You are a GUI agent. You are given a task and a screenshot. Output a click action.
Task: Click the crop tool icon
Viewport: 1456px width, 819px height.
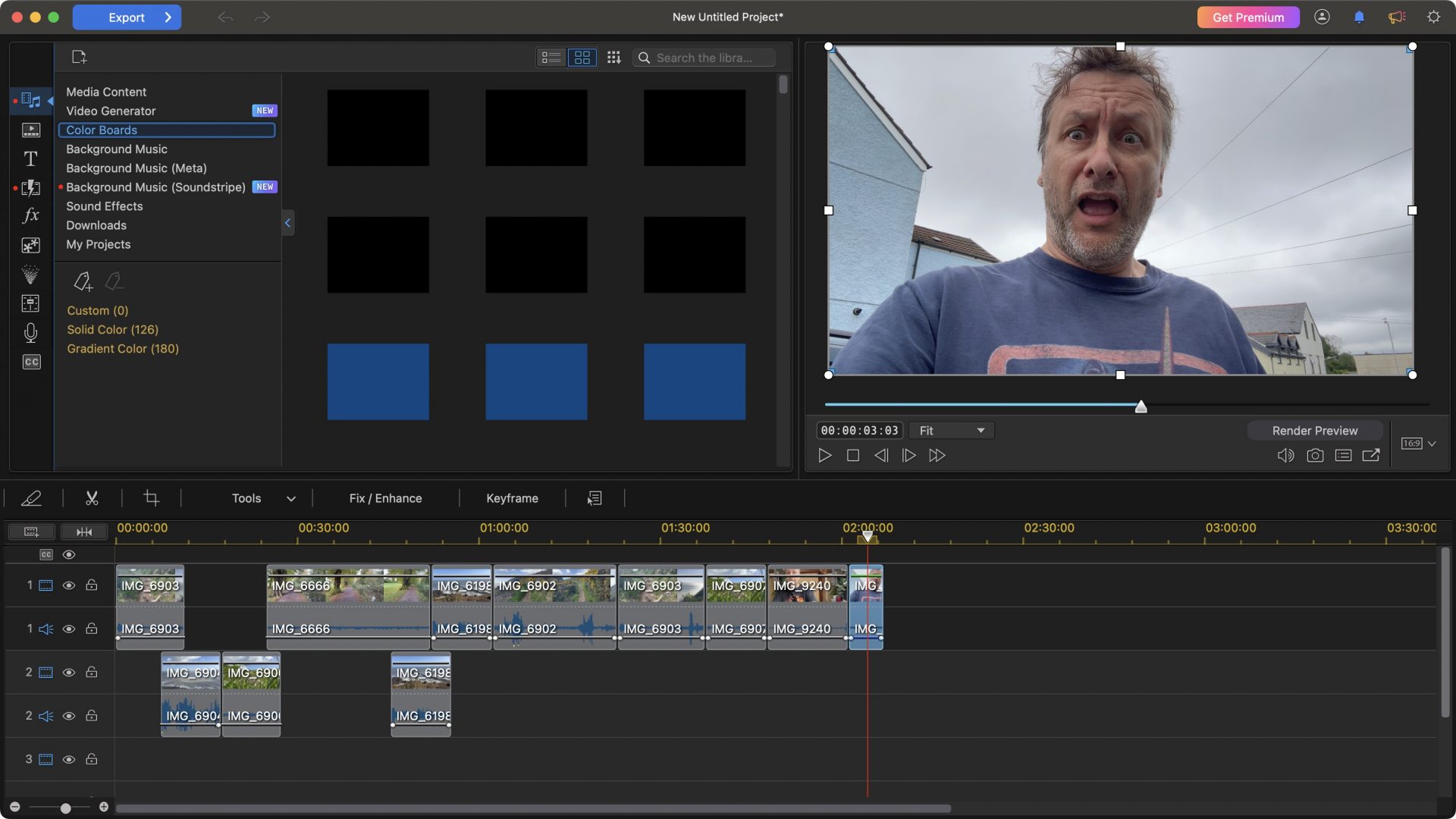[x=151, y=498]
